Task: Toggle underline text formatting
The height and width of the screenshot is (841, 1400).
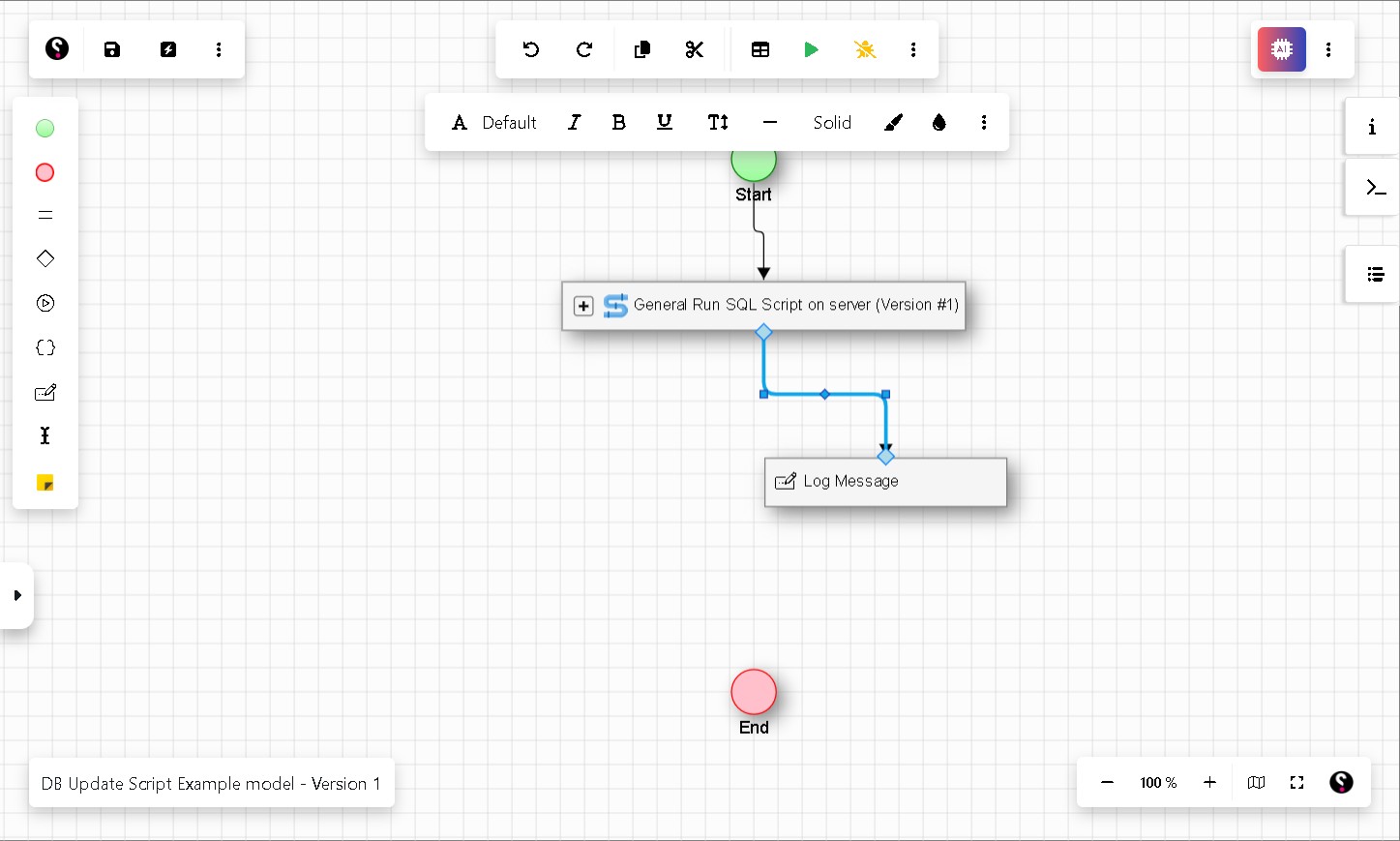Action: click(665, 122)
